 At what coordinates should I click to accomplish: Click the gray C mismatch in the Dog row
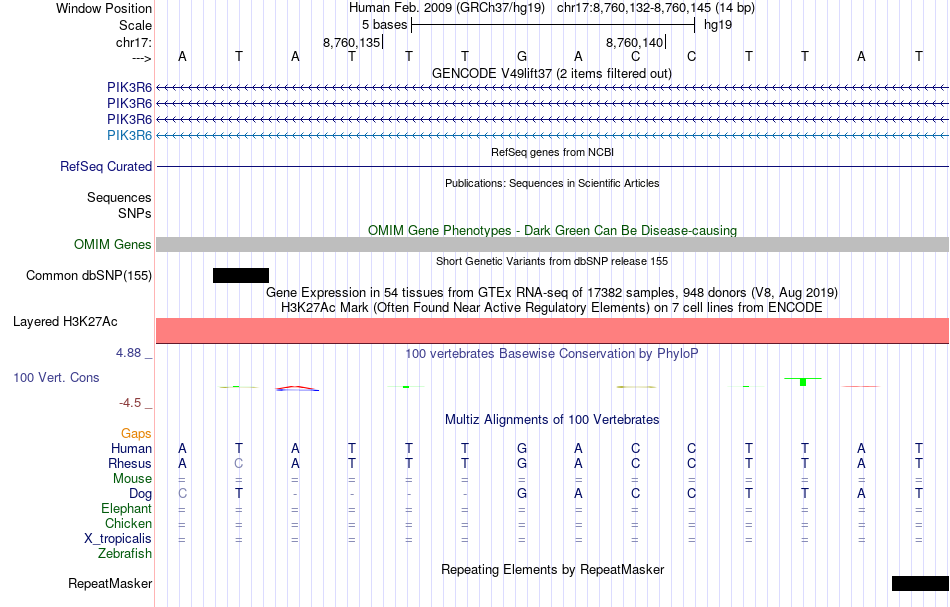coord(182,494)
